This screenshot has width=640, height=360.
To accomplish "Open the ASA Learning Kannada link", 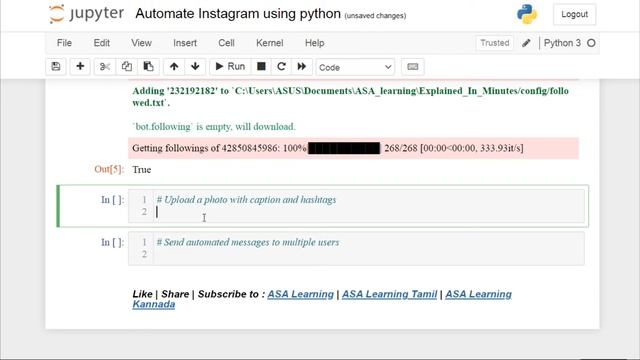I will coord(478,294).
